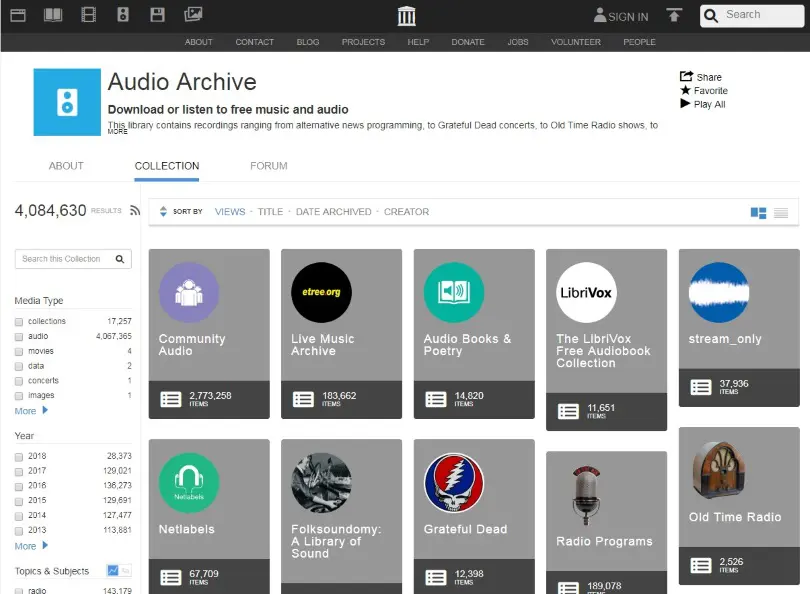The image size is (810, 594).
Task: Switch to list view icon
Action: point(781,213)
